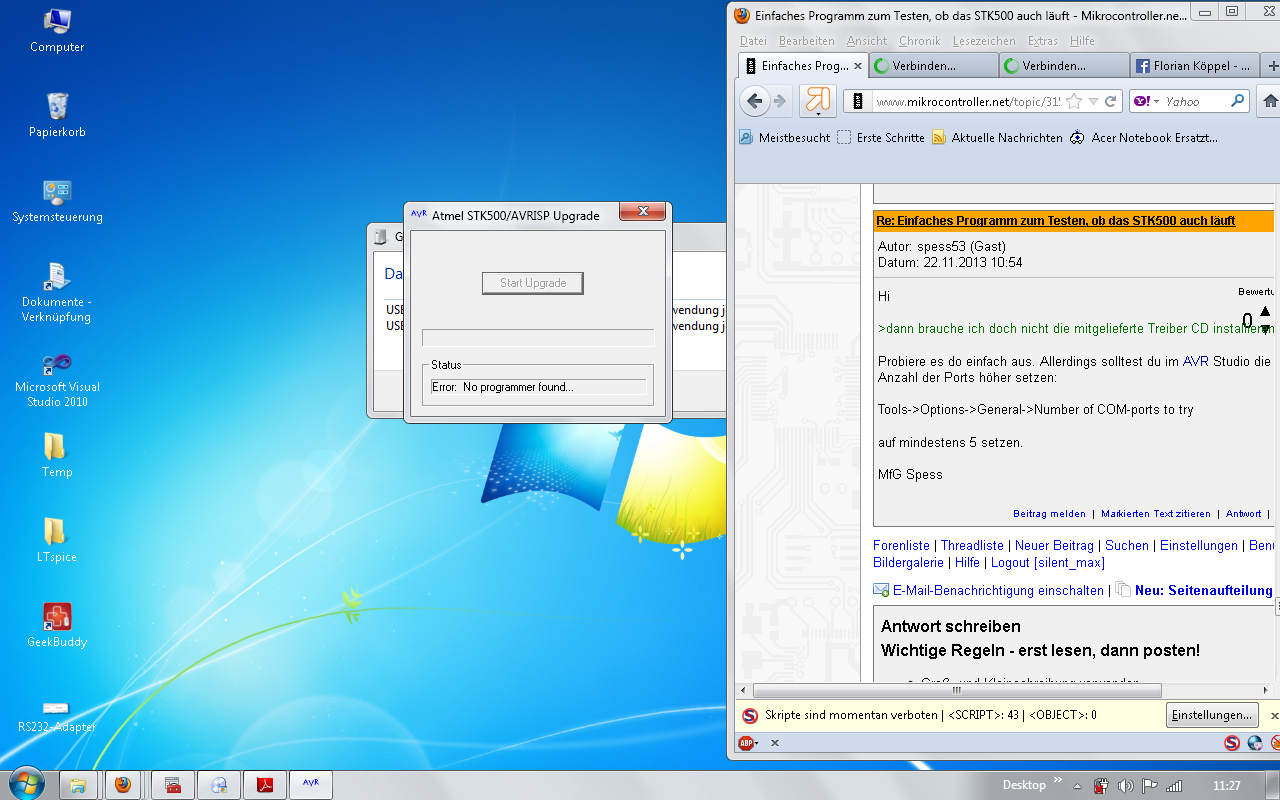This screenshot has width=1280, height=800.
Task: Go to the Firefox home page
Action: 1271,101
